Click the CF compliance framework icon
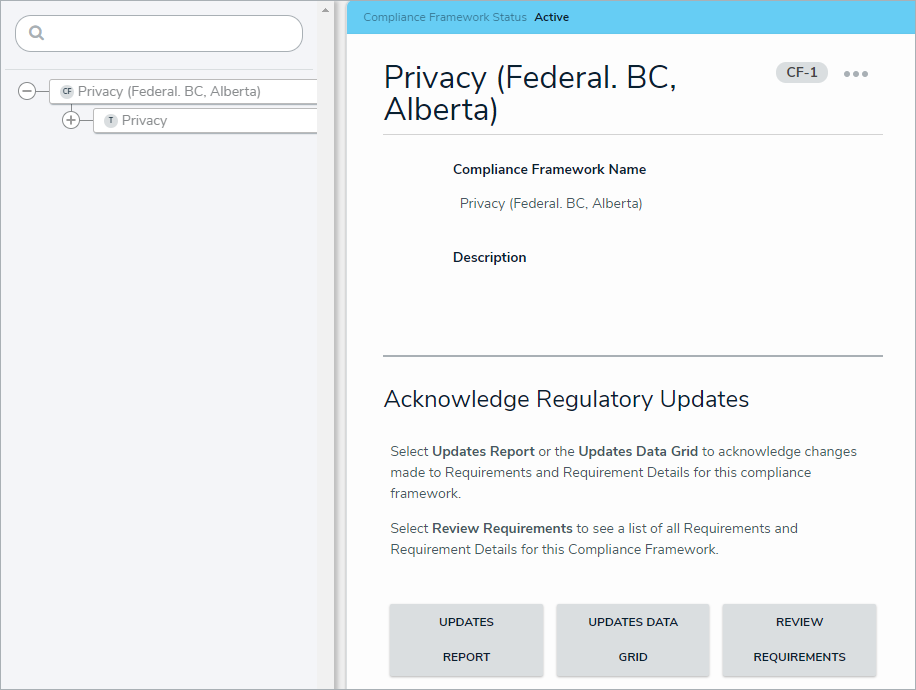The image size is (916, 690). tap(67, 91)
